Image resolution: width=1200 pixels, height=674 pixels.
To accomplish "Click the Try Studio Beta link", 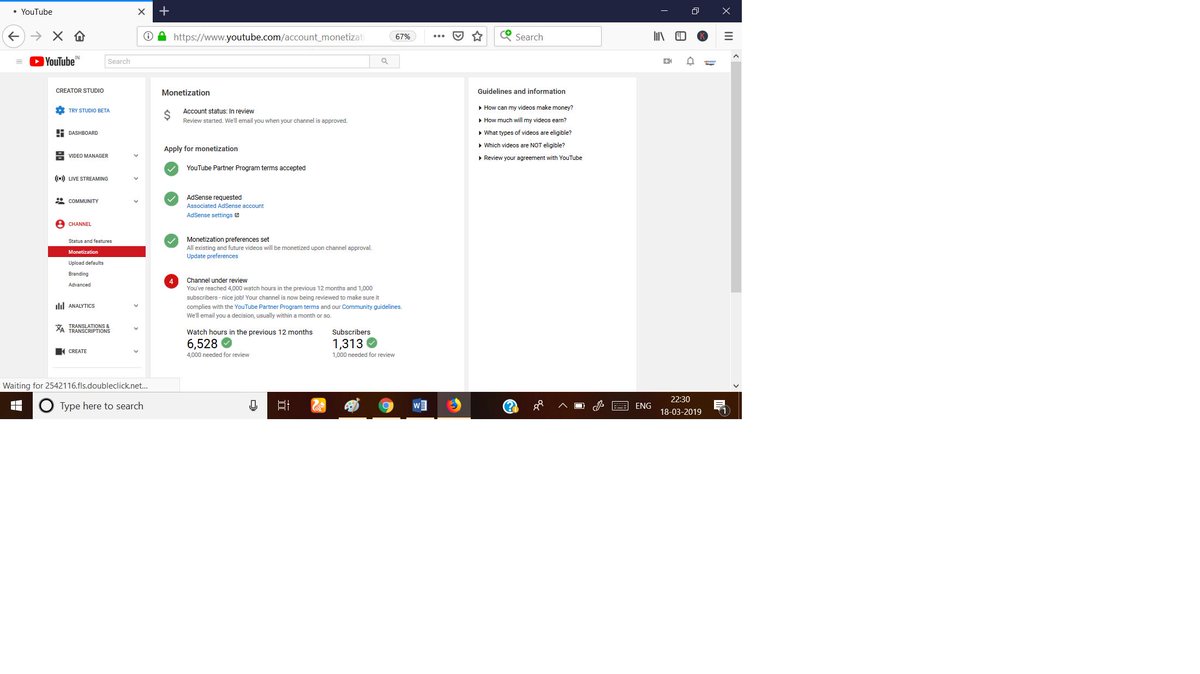I will coord(89,110).
